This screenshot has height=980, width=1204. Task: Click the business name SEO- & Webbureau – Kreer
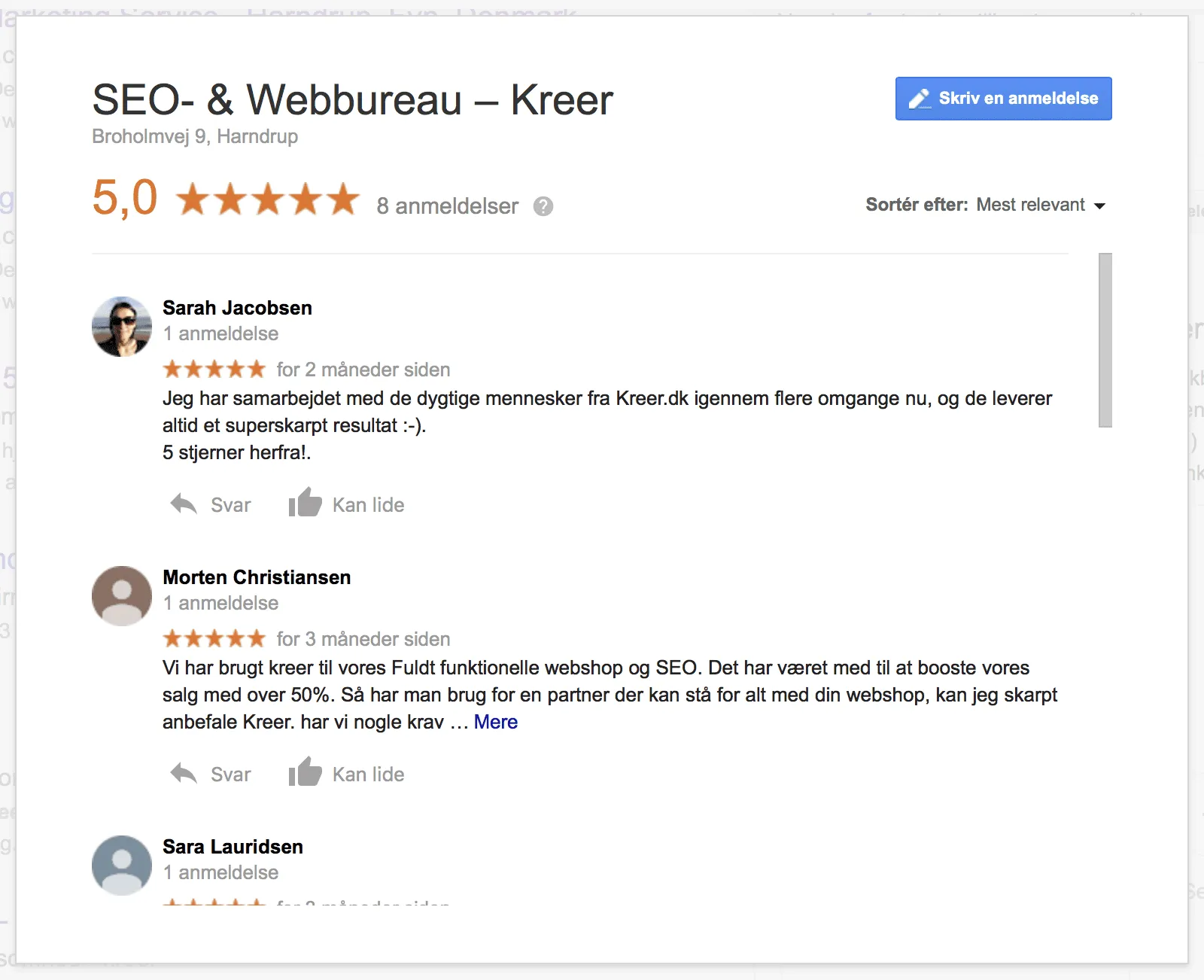352,100
